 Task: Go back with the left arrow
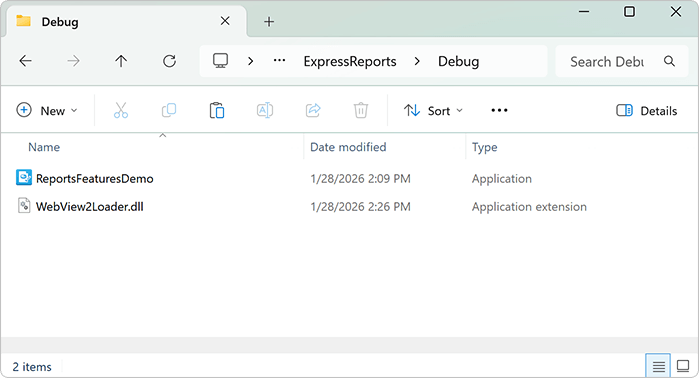(25, 61)
